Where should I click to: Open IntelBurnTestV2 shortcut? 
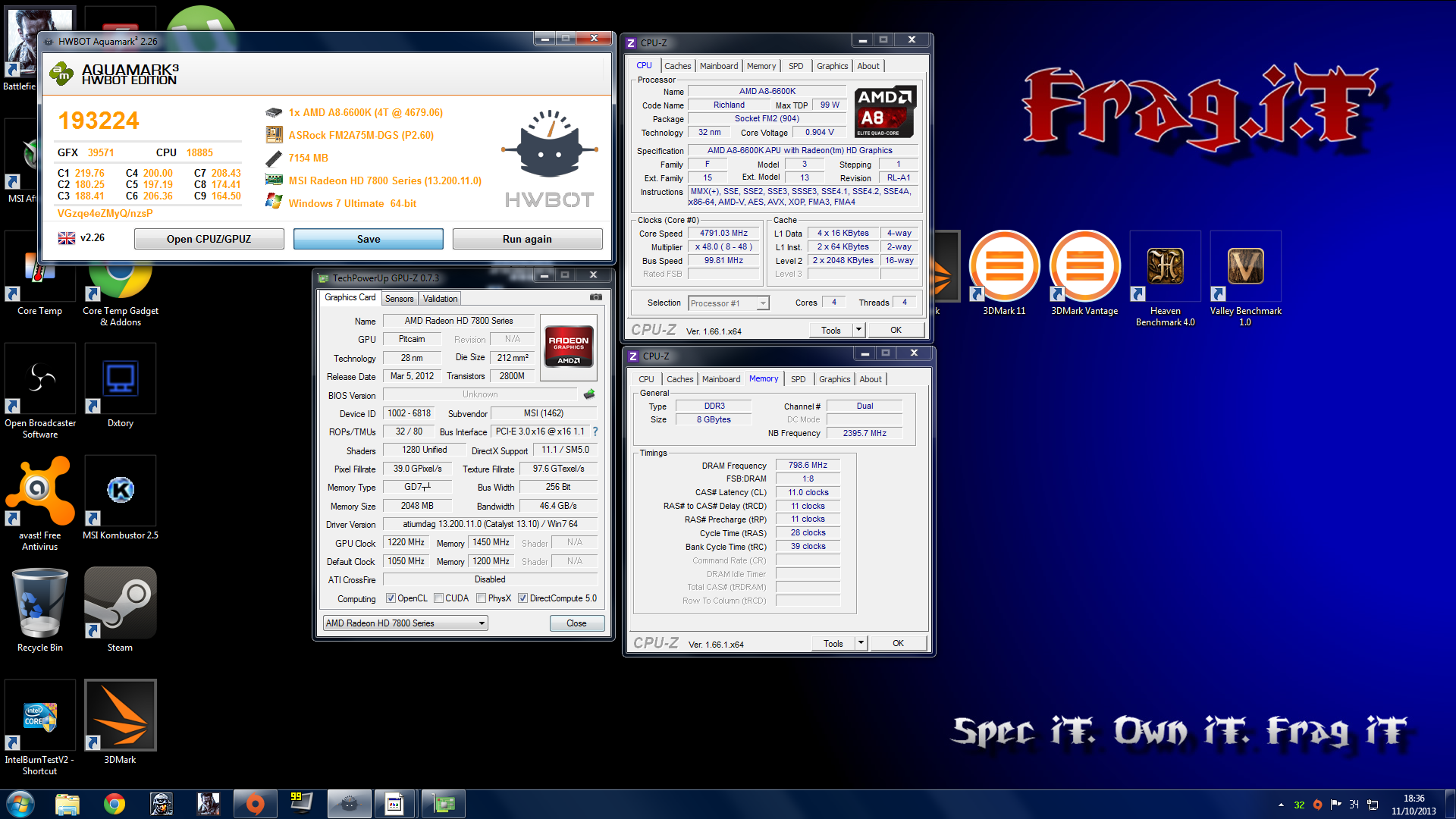click(40, 727)
